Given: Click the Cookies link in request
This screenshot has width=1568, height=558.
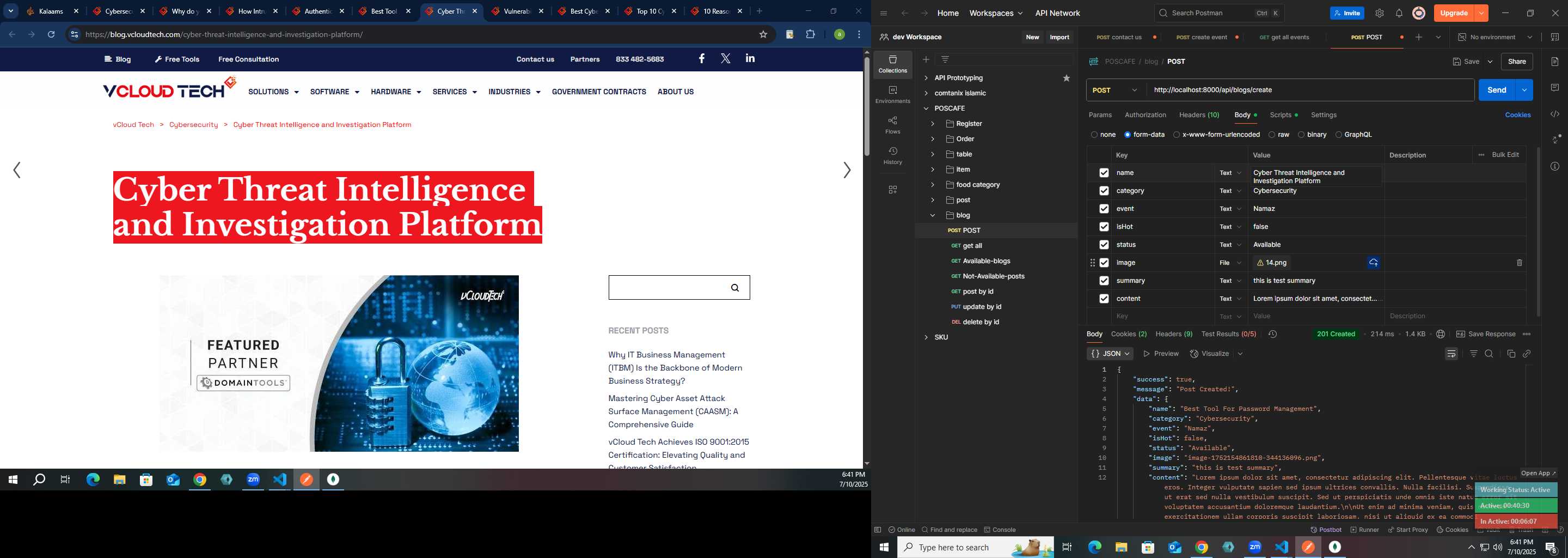Looking at the screenshot, I should (x=1517, y=115).
